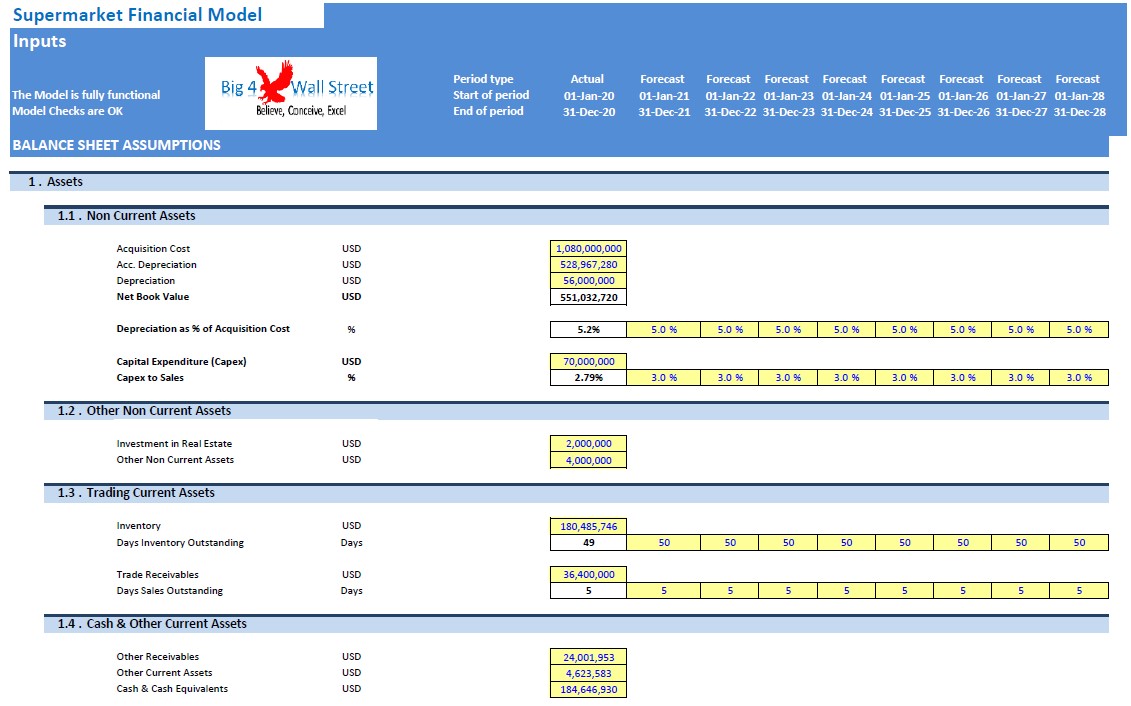
Task: Select the Acc. Depreciation cell 528,967,280
Action: [589, 265]
